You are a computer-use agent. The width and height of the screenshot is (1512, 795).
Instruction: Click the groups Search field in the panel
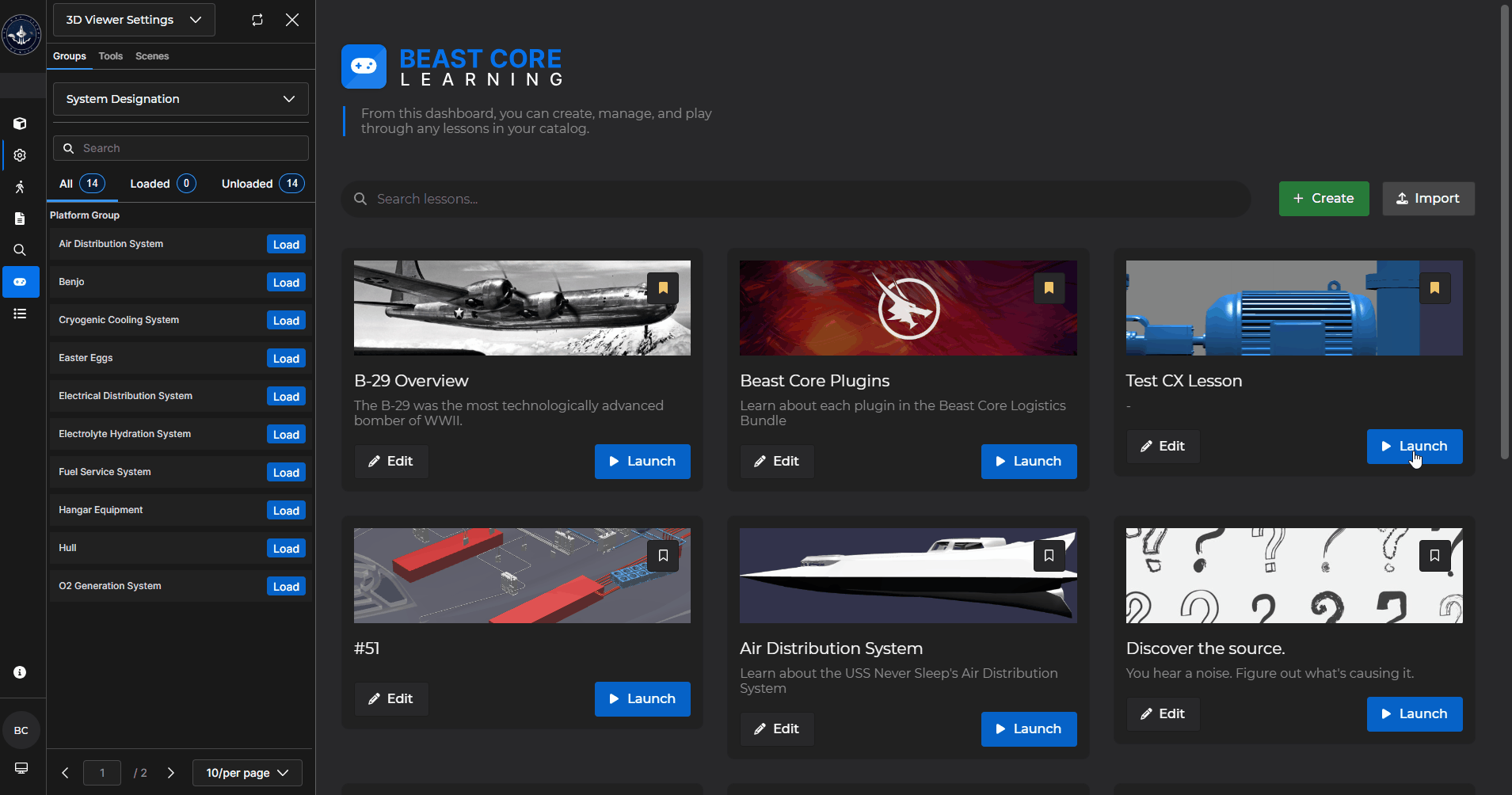pos(181,148)
